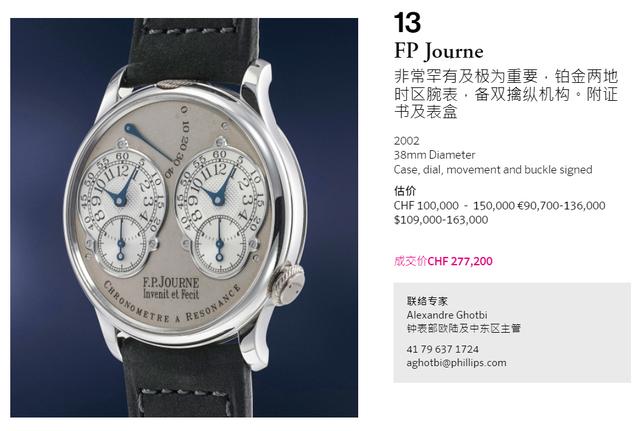Screen dimensions: 640x431
Task: Click the 'Case, dial, movement and buckle signed' line
Action: (x=493, y=169)
